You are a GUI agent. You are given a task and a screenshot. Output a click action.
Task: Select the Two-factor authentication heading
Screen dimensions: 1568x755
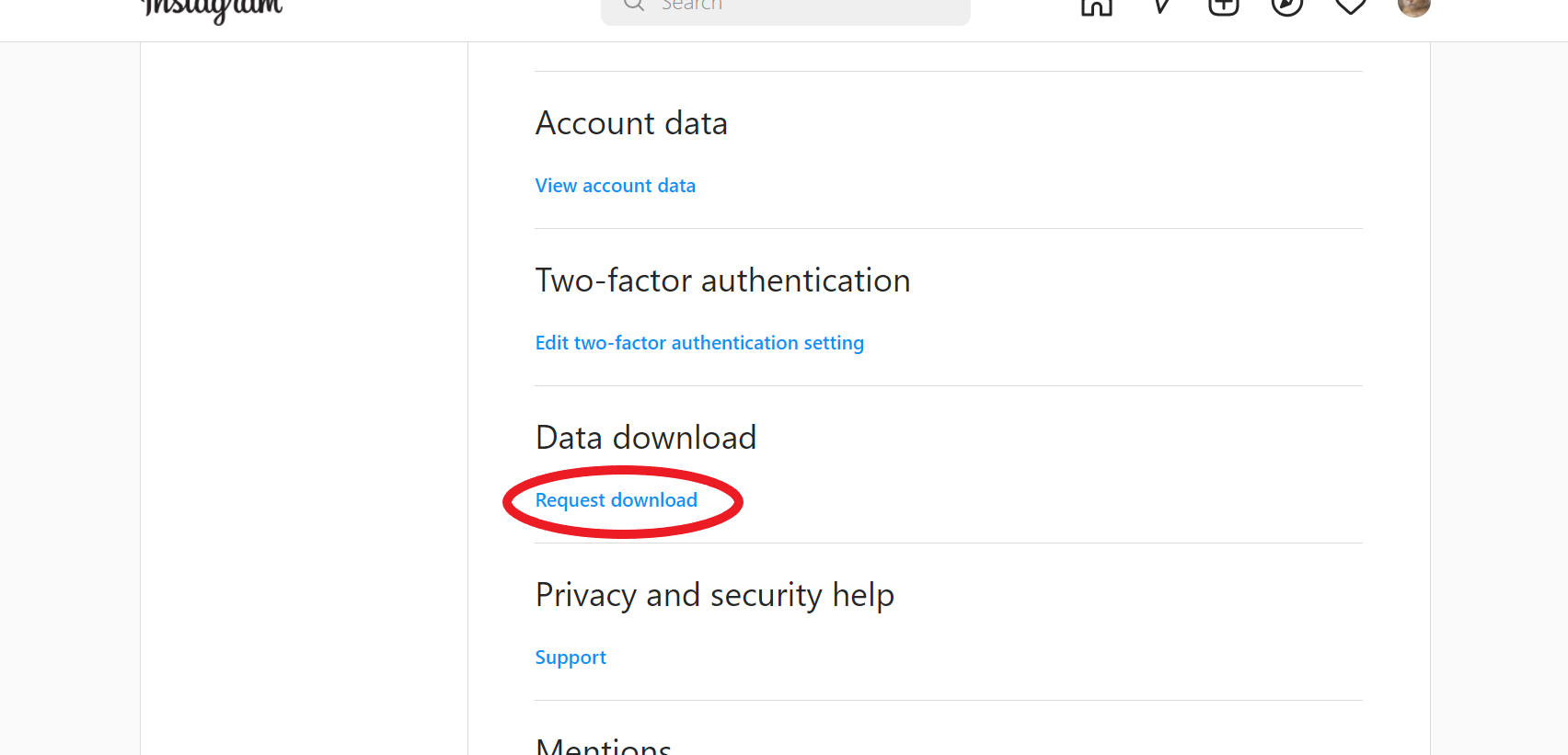(723, 280)
